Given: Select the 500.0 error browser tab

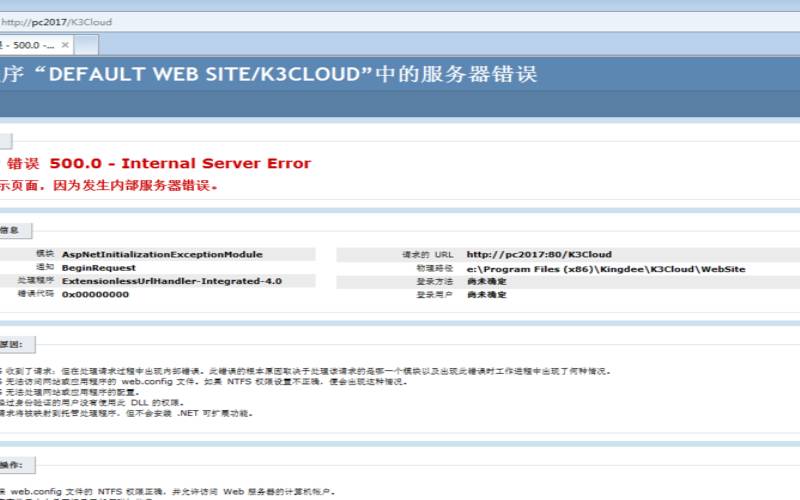Looking at the screenshot, I should (36, 45).
